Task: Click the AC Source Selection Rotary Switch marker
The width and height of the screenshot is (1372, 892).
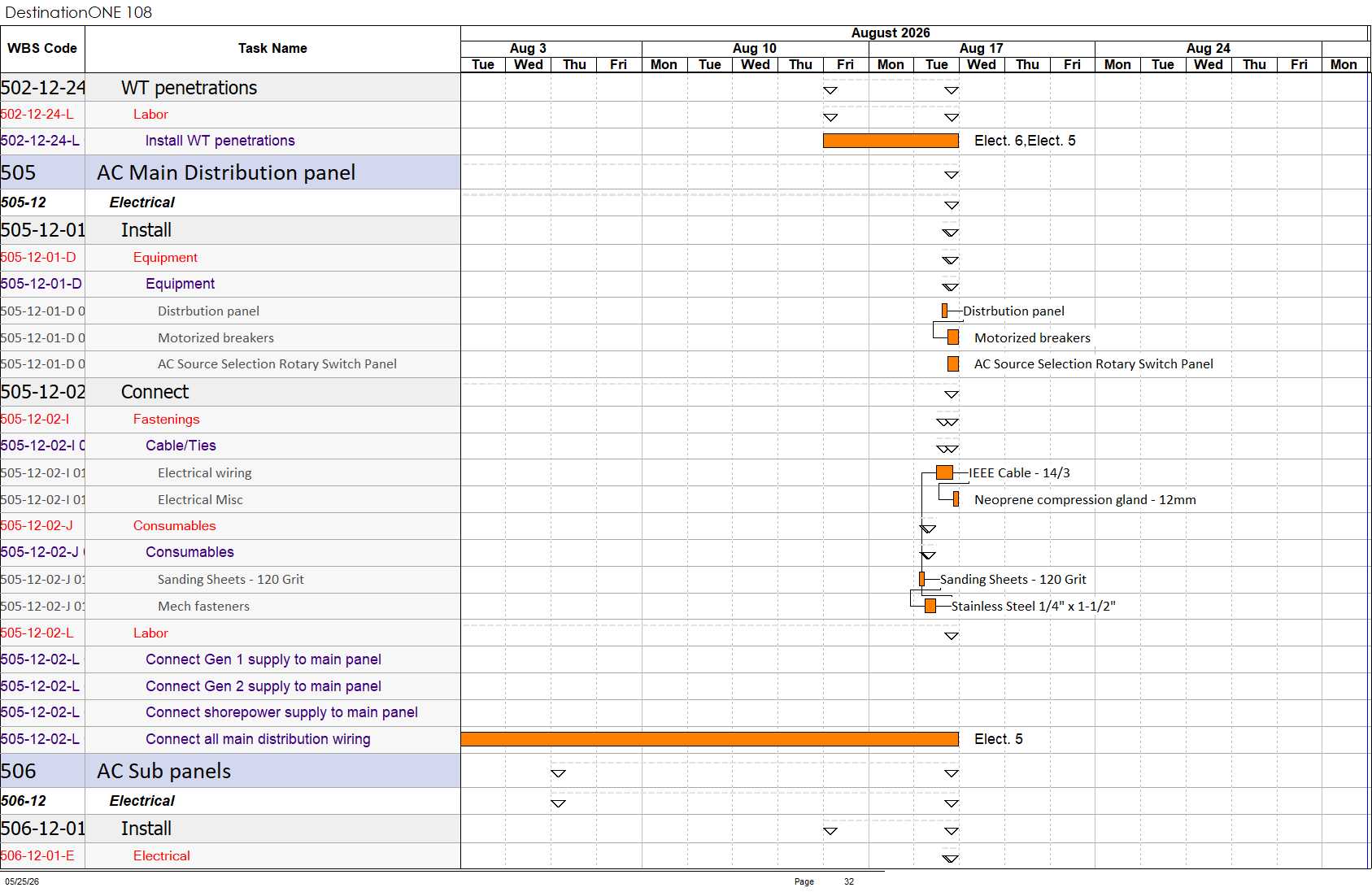Action: click(x=953, y=364)
